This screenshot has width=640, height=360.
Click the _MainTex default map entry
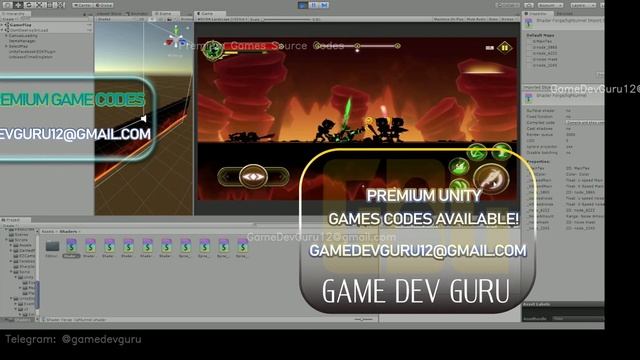[543, 41]
